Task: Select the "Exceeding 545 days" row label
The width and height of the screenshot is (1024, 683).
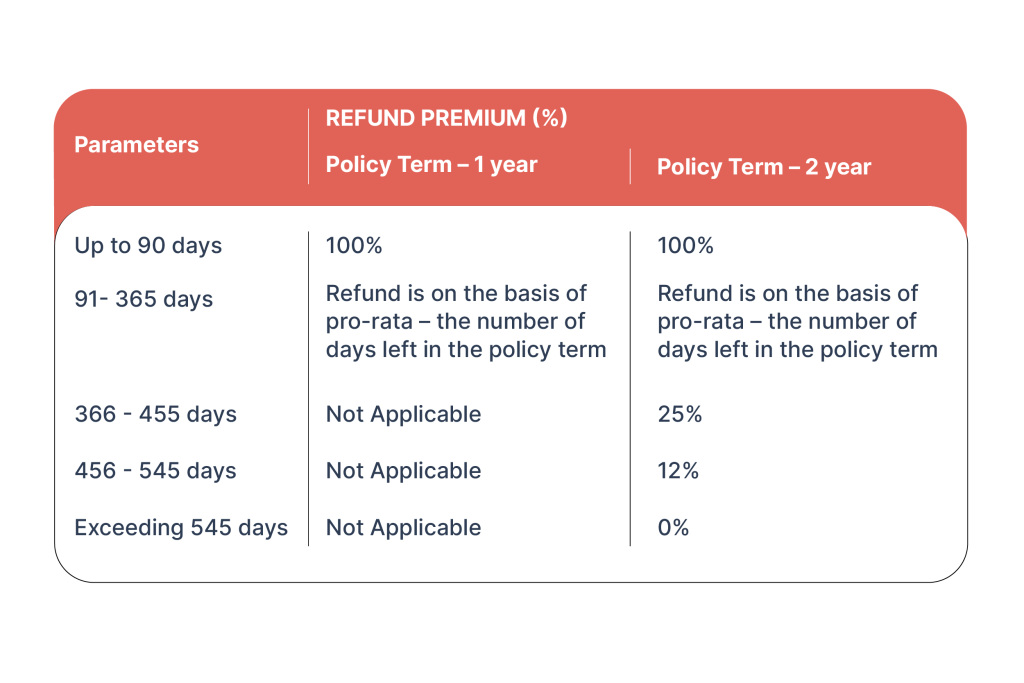Action: [x=181, y=528]
